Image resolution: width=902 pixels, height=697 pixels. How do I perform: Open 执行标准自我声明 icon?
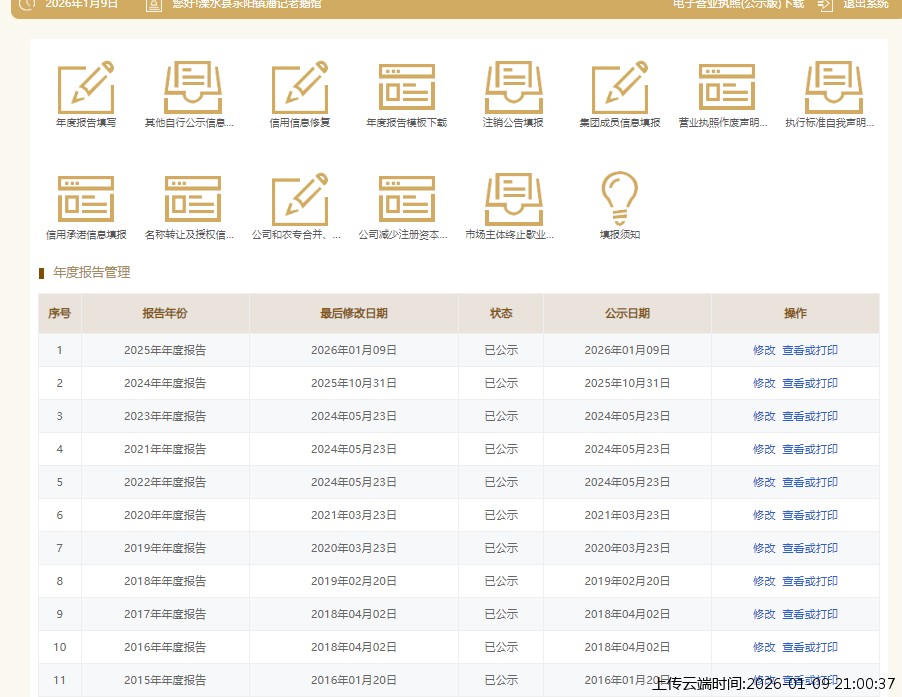833,88
